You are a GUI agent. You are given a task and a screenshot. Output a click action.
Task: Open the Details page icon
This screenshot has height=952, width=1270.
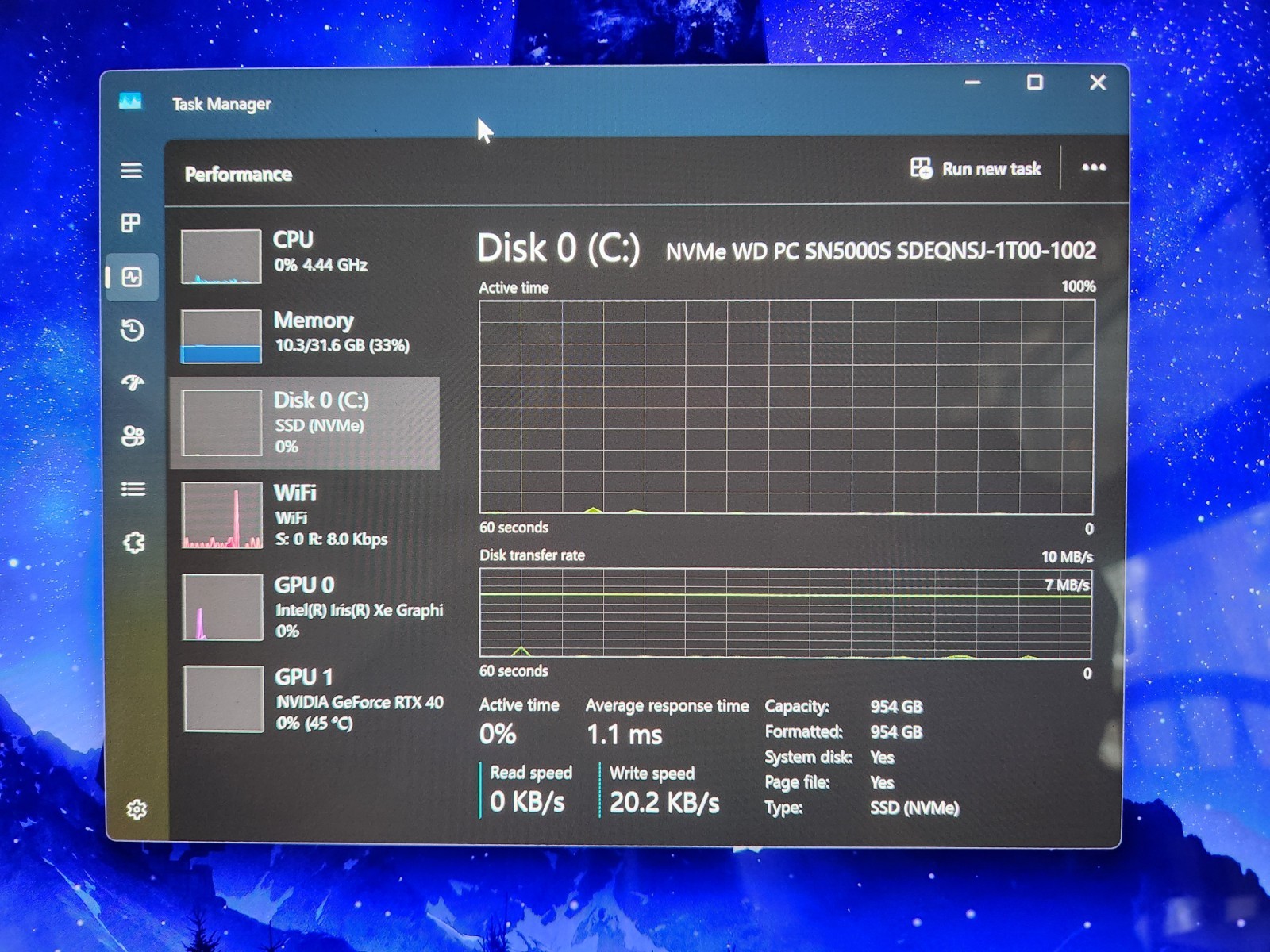click(133, 489)
